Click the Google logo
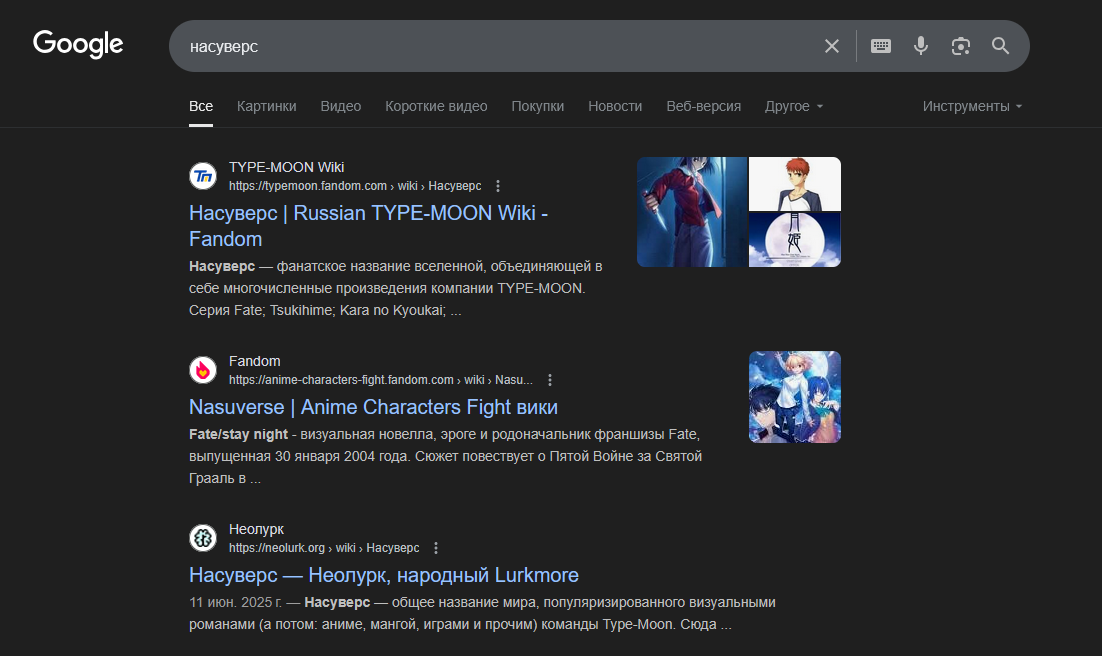1102x656 pixels. pyautogui.click(x=78, y=44)
